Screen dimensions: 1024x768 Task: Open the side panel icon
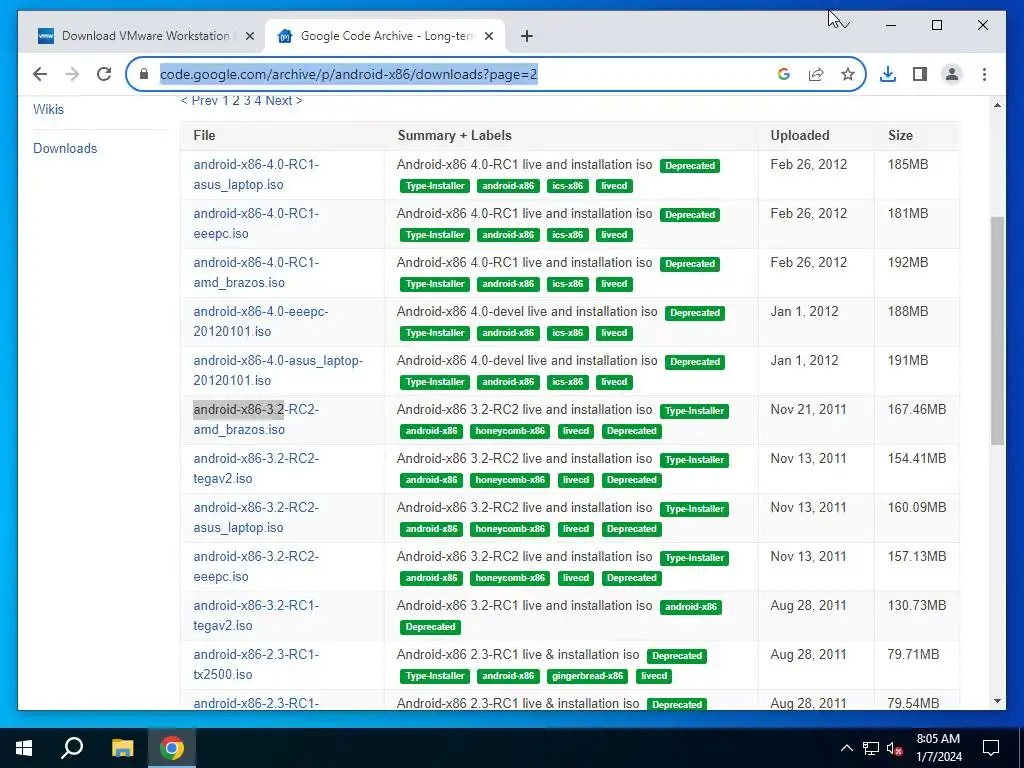(920, 74)
